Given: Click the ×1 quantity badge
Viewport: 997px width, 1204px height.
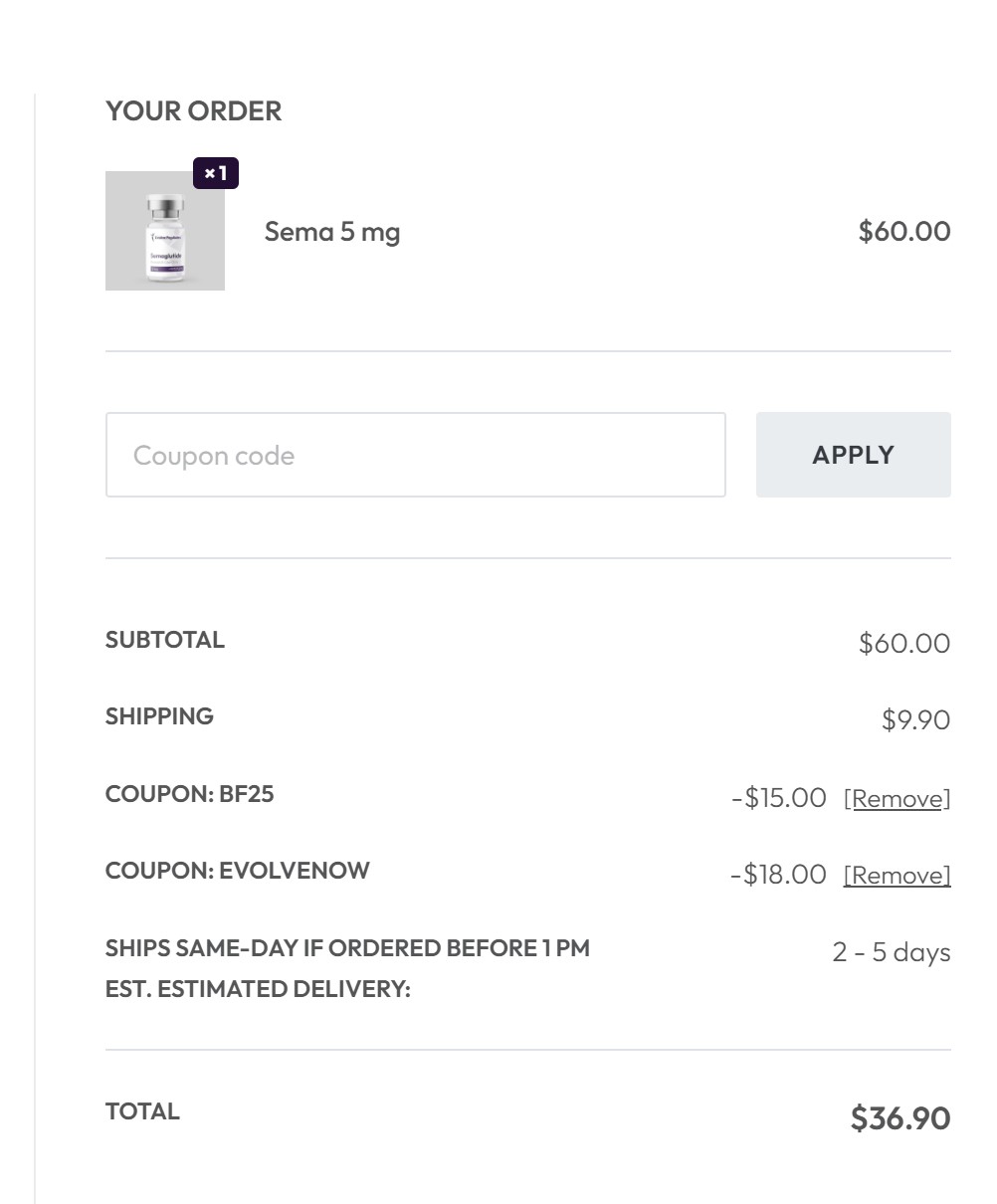Looking at the screenshot, I should (x=216, y=173).
